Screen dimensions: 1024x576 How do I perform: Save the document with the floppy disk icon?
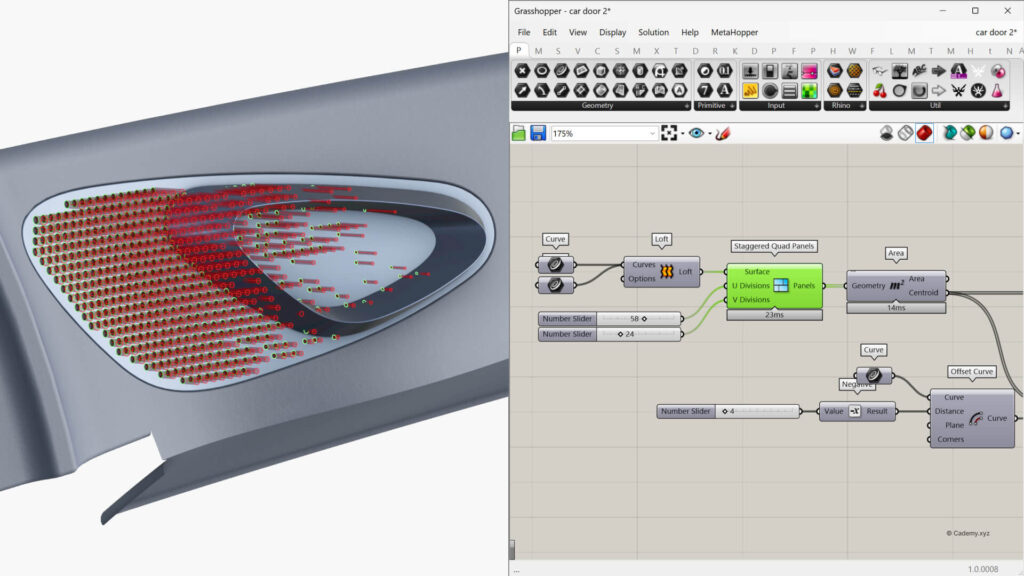point(538,133)
